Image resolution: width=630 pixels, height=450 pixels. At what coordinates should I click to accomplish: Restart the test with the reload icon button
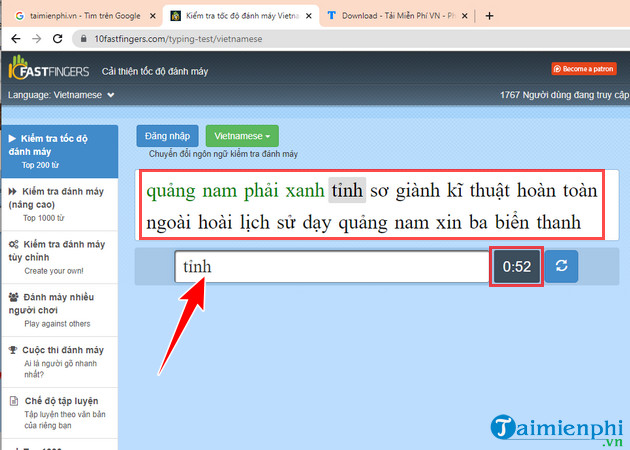(561, 266)
